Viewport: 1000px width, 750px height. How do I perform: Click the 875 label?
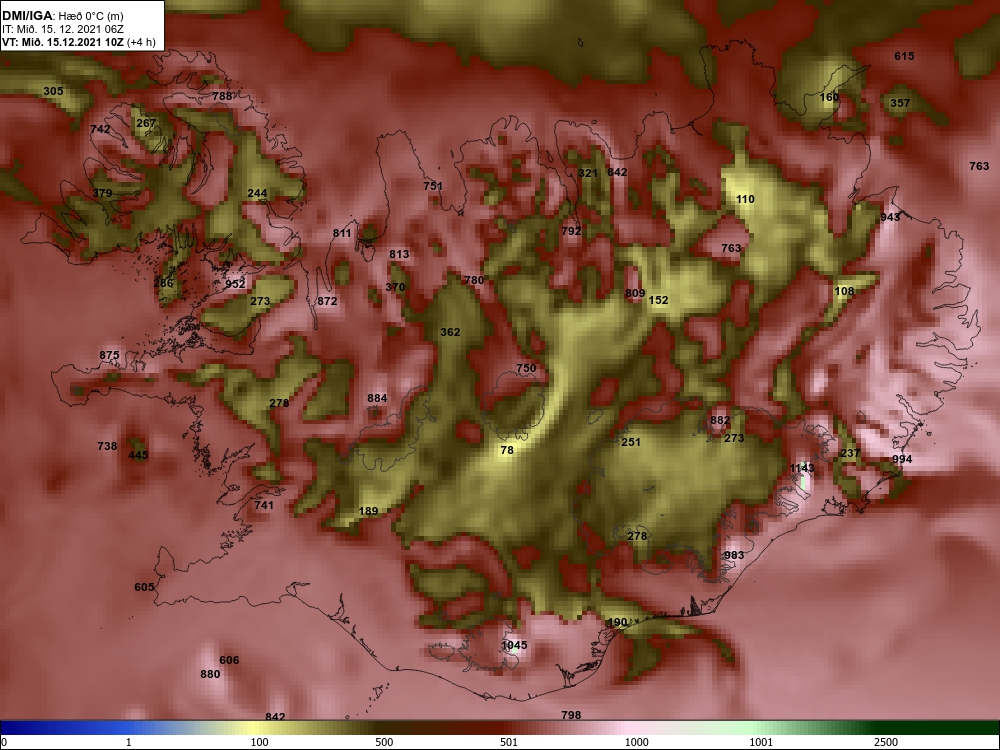[x=109, y=356]
